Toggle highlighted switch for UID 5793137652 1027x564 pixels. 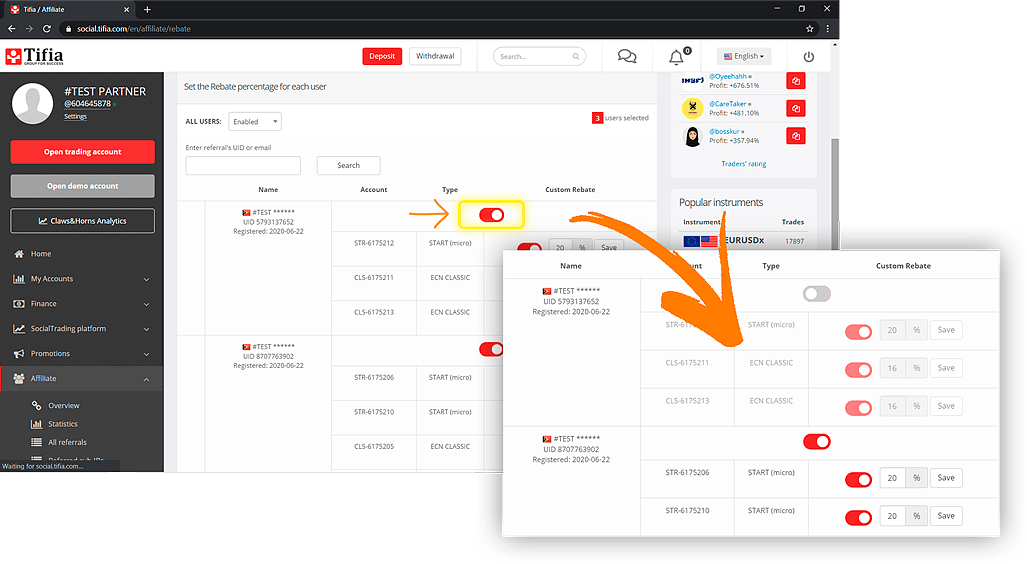coord(491,215)
